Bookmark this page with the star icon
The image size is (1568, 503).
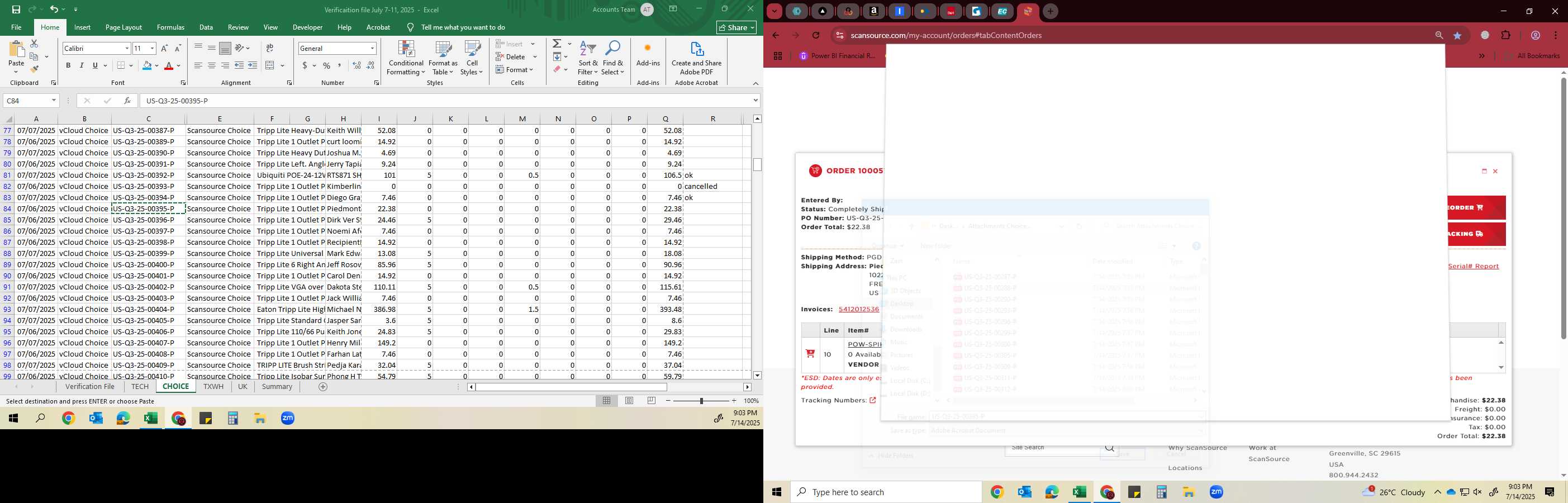tap(1457, 35)
